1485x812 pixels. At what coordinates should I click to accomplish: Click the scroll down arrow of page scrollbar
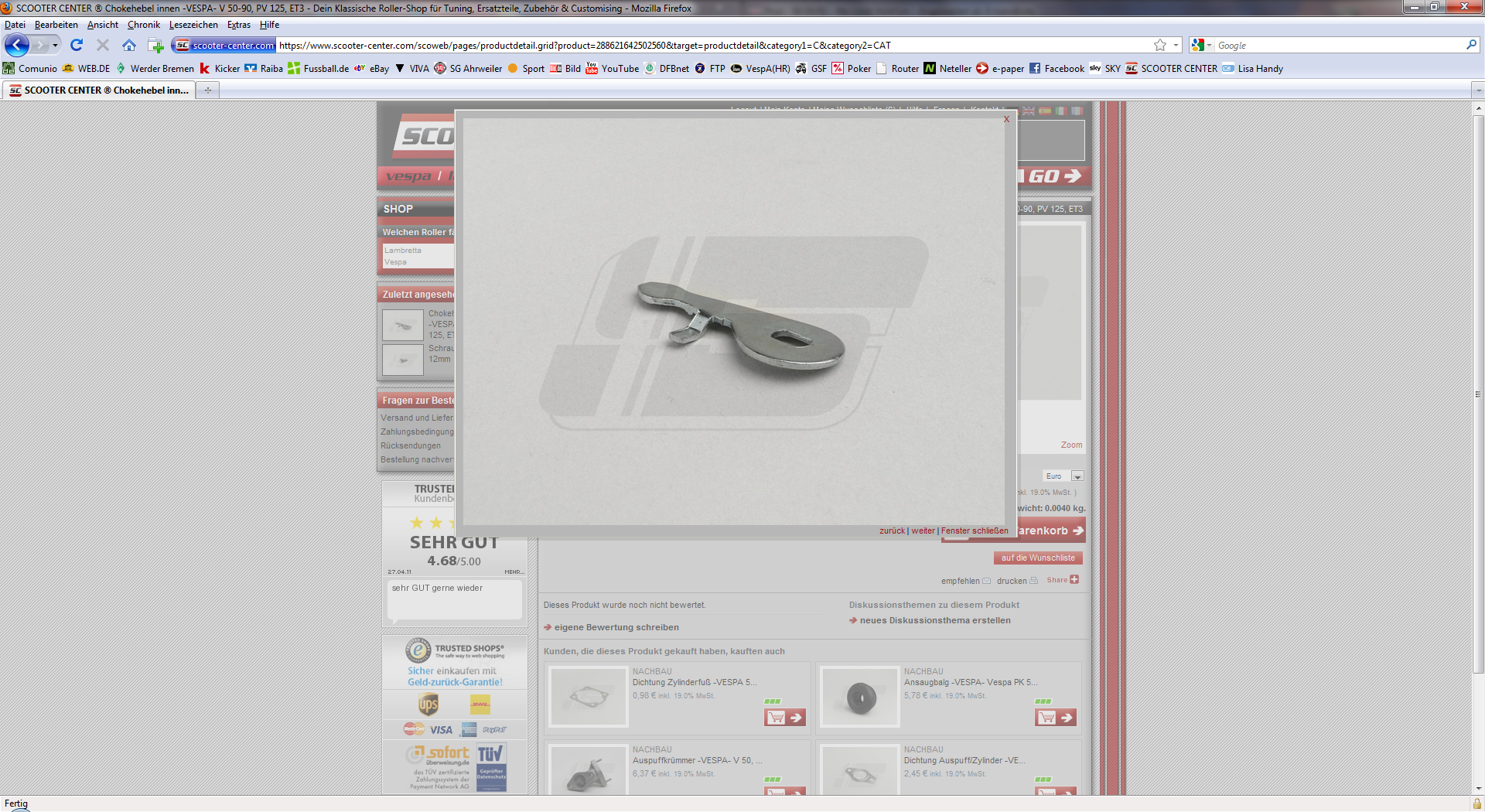(1478, 788)
